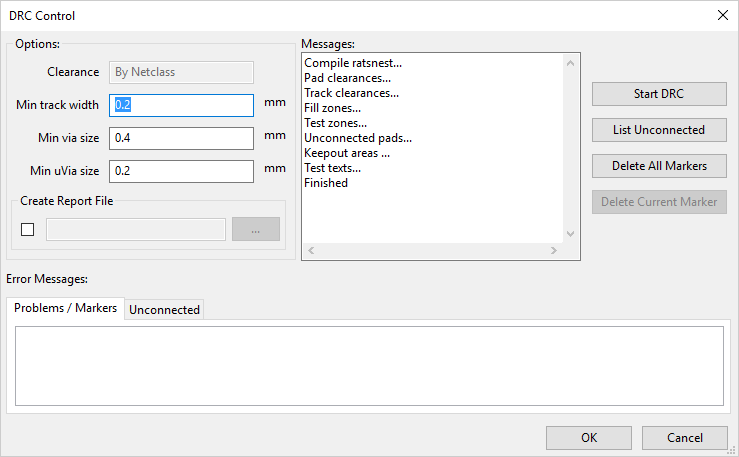
Task: Click Delete All Markers
Action: coord(659,166)
